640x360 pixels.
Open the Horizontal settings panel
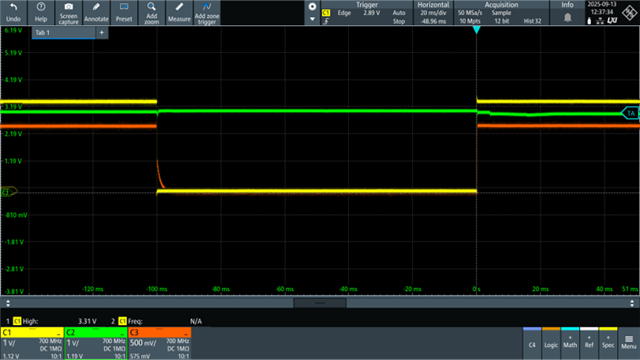433,13
